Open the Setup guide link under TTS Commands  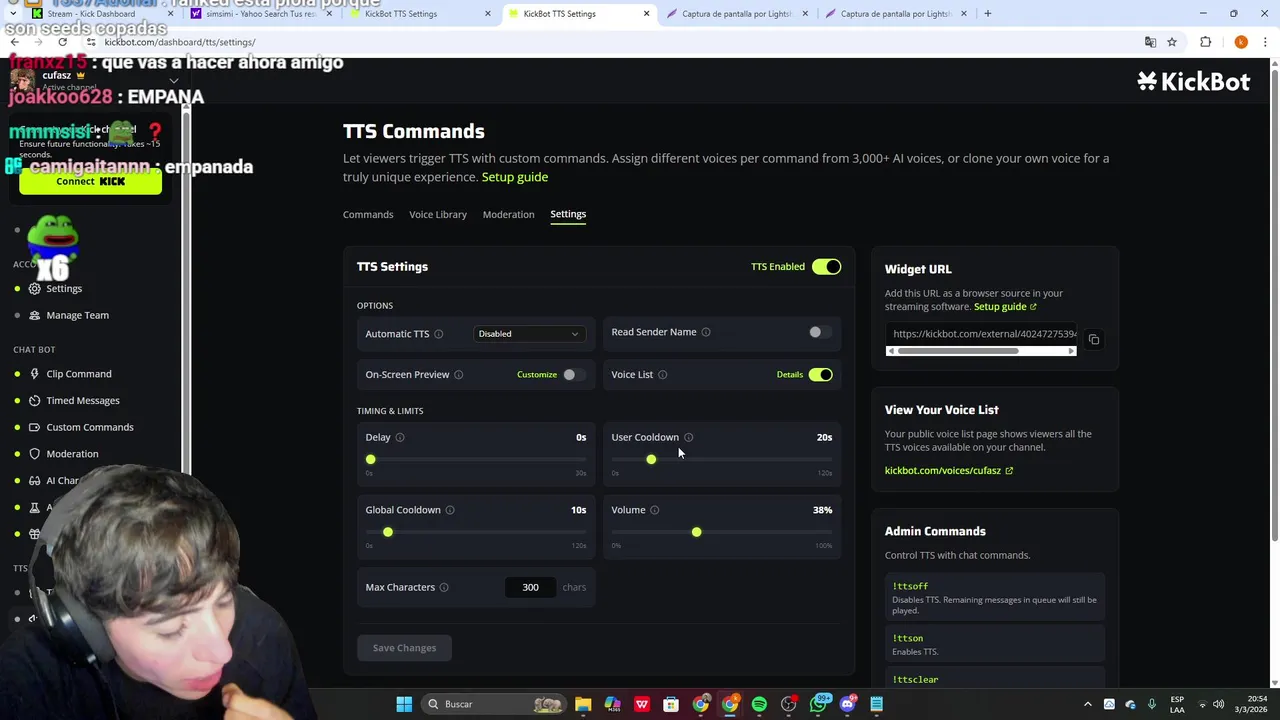pyautogui.click(x=515, y=177)
